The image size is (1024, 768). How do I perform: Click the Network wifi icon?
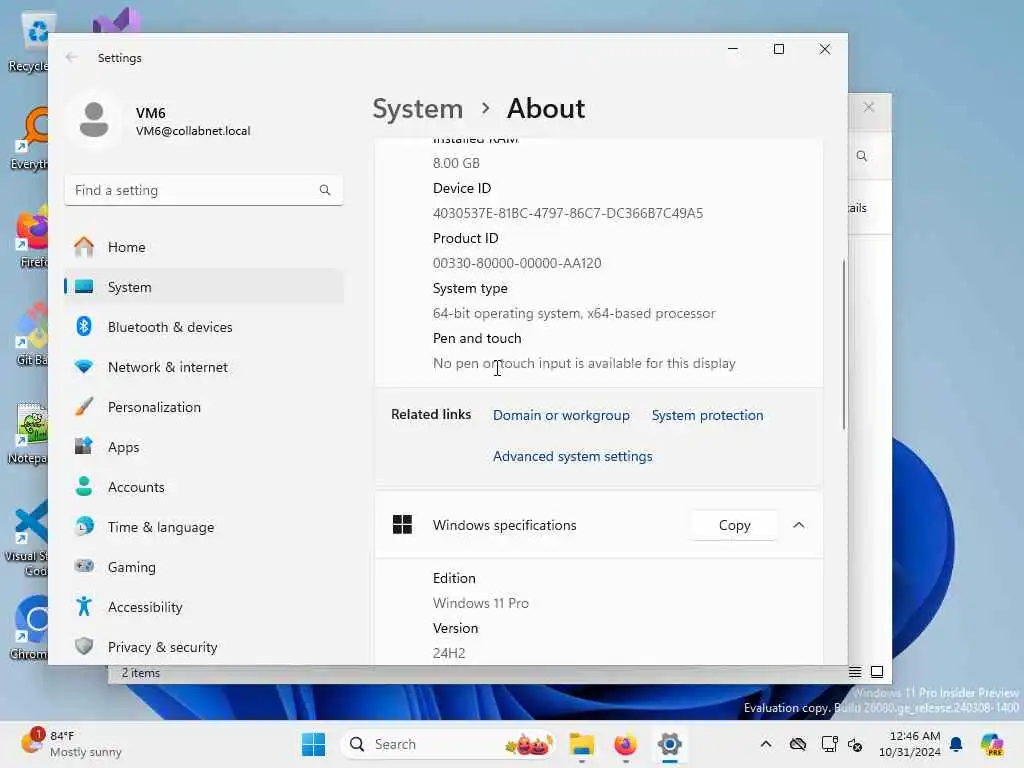[84, 366]
